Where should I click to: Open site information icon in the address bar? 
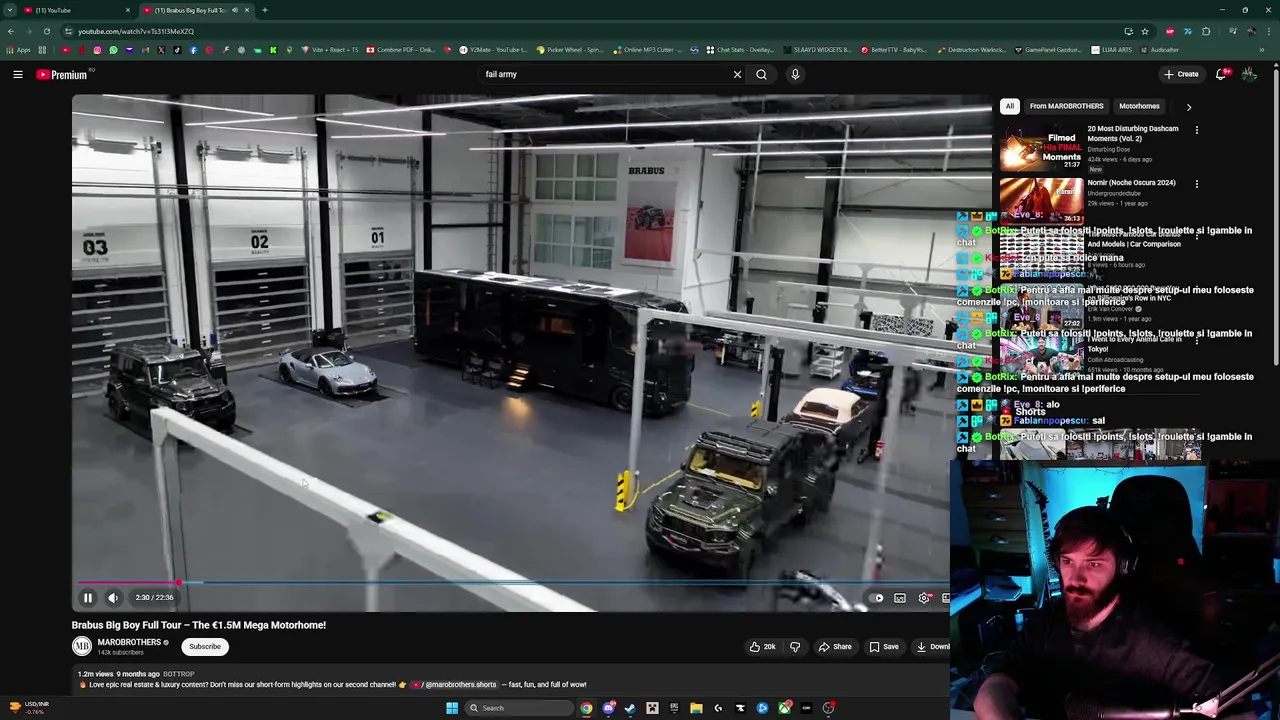(70, 31)
